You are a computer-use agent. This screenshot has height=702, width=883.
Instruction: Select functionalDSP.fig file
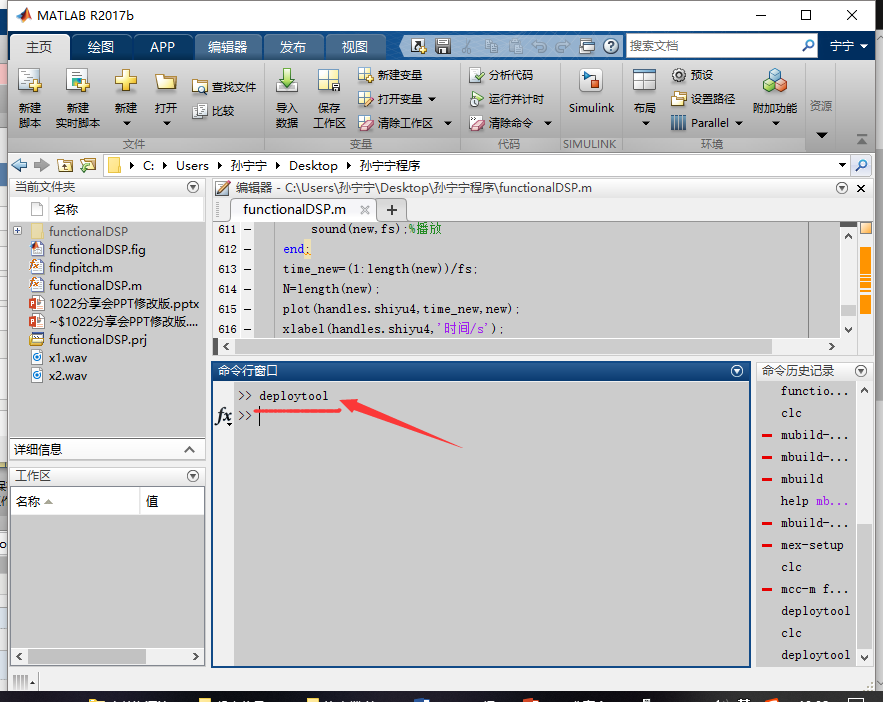pyautogui.click(x=97, y=249)
